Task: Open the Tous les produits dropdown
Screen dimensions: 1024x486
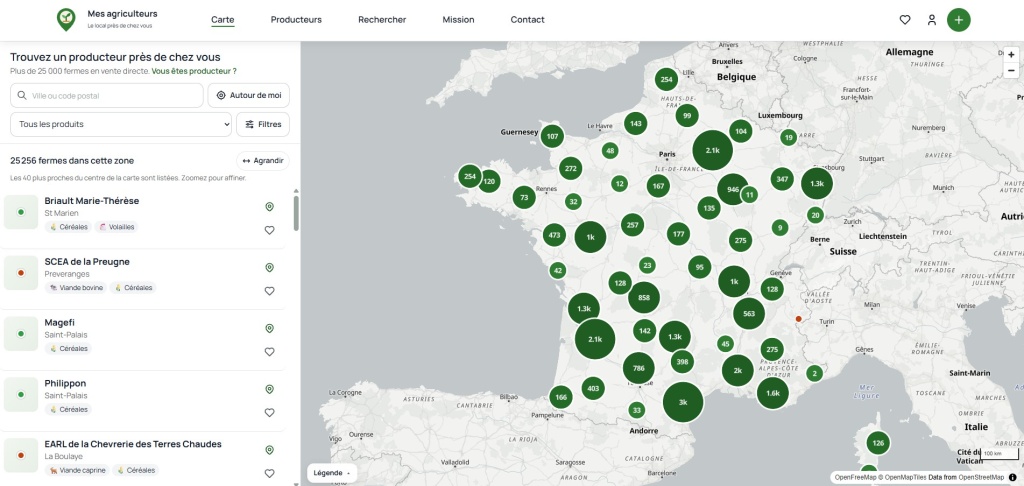Action: tap(121, 124)
